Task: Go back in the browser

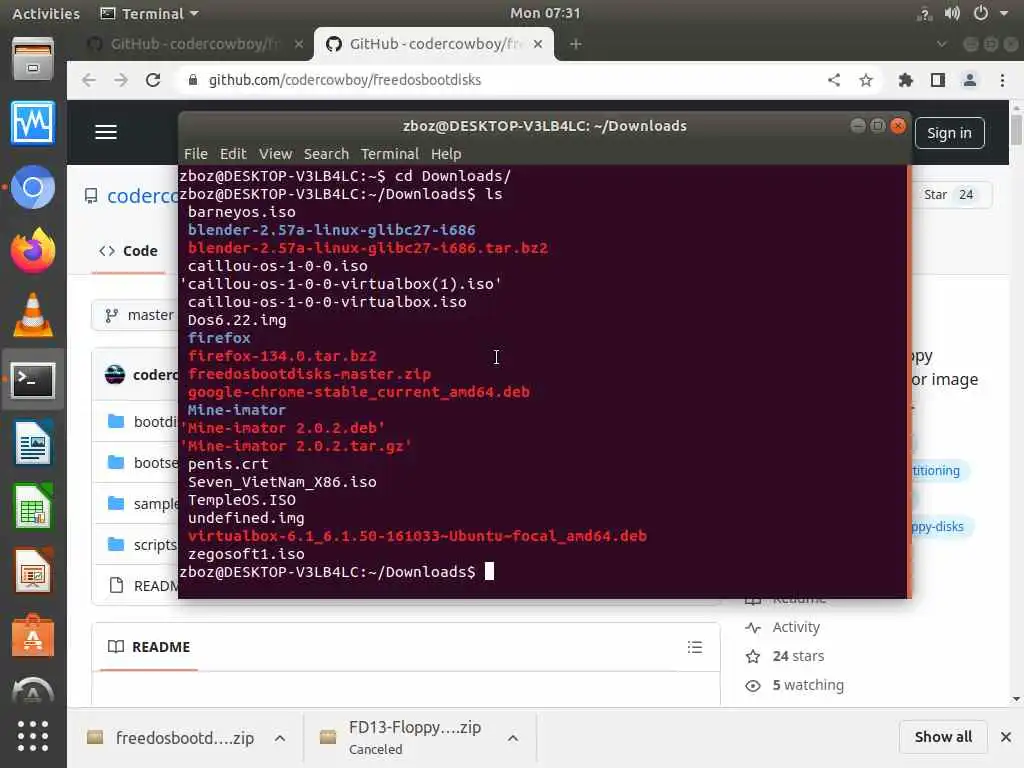Action: [x=89, y=80]
